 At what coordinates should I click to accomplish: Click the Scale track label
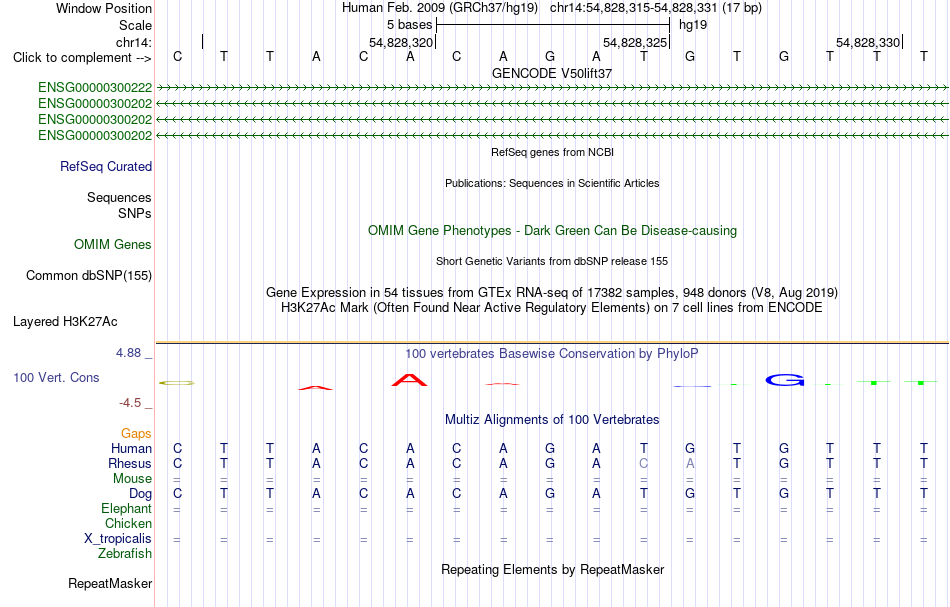[x=136, y=25]
